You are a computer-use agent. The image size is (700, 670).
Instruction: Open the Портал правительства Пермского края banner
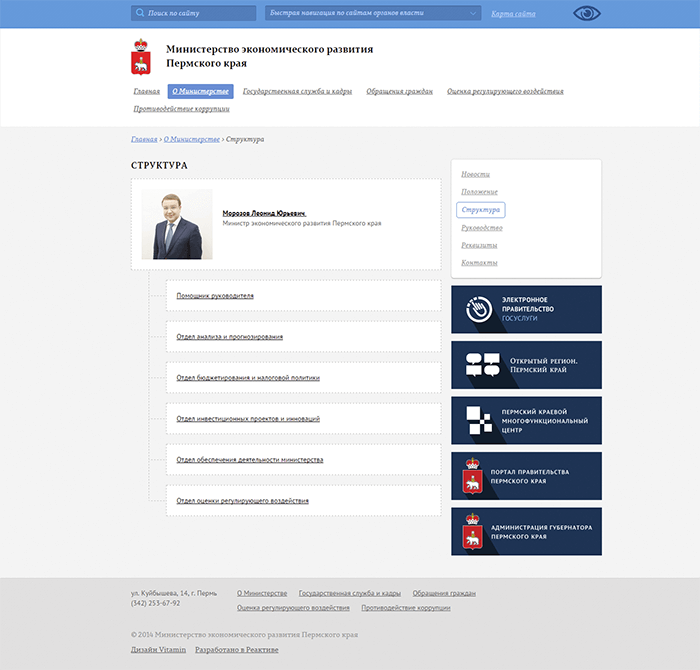coord(526,476)
